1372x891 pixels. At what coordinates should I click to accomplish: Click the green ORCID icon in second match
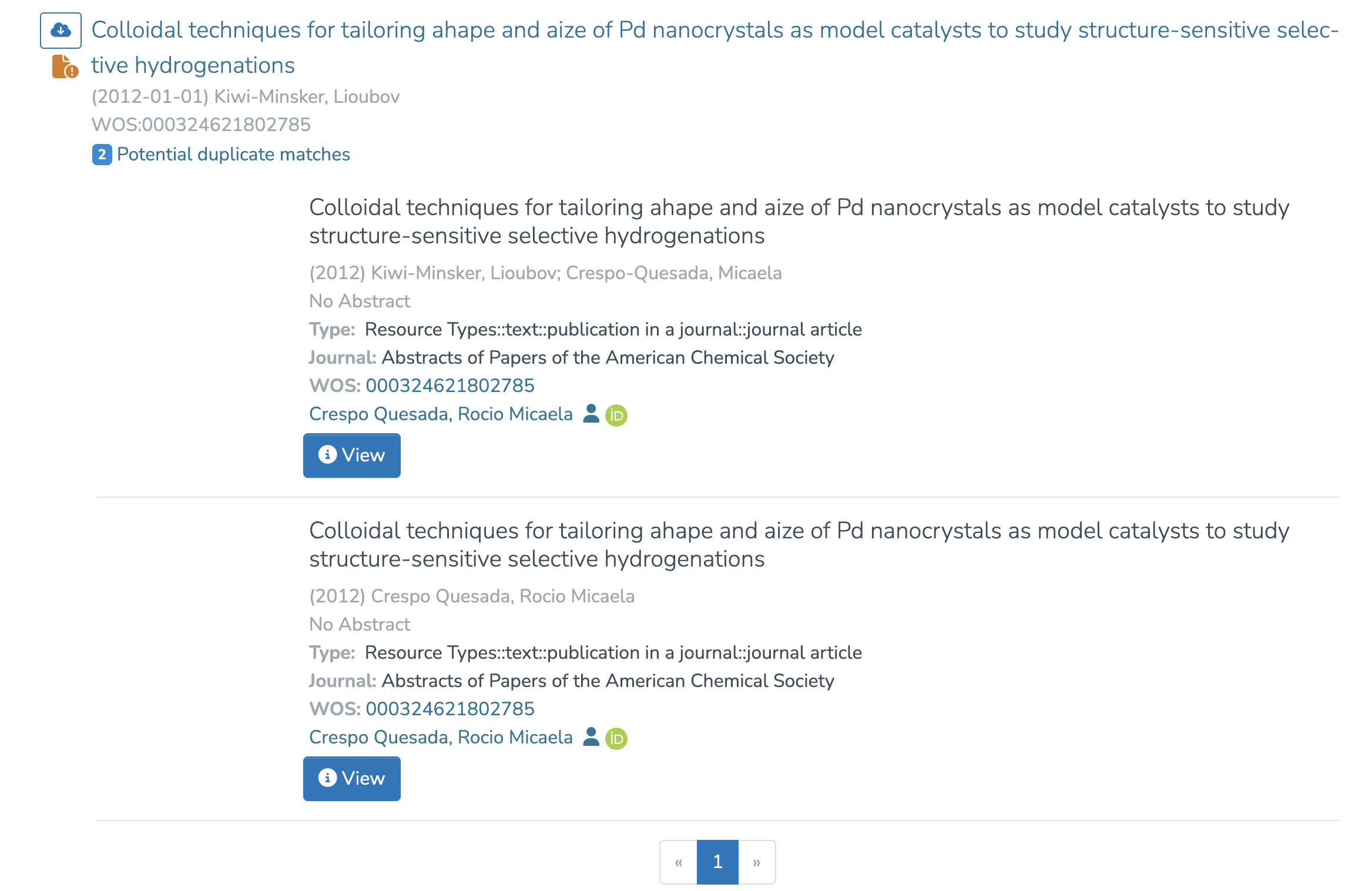[x=616, y=739]
